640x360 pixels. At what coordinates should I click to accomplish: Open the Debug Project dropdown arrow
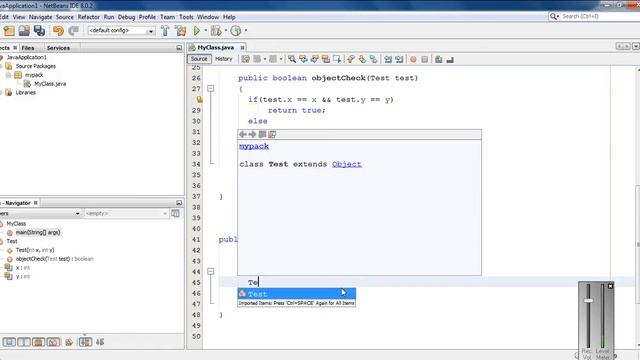[226, 31]
